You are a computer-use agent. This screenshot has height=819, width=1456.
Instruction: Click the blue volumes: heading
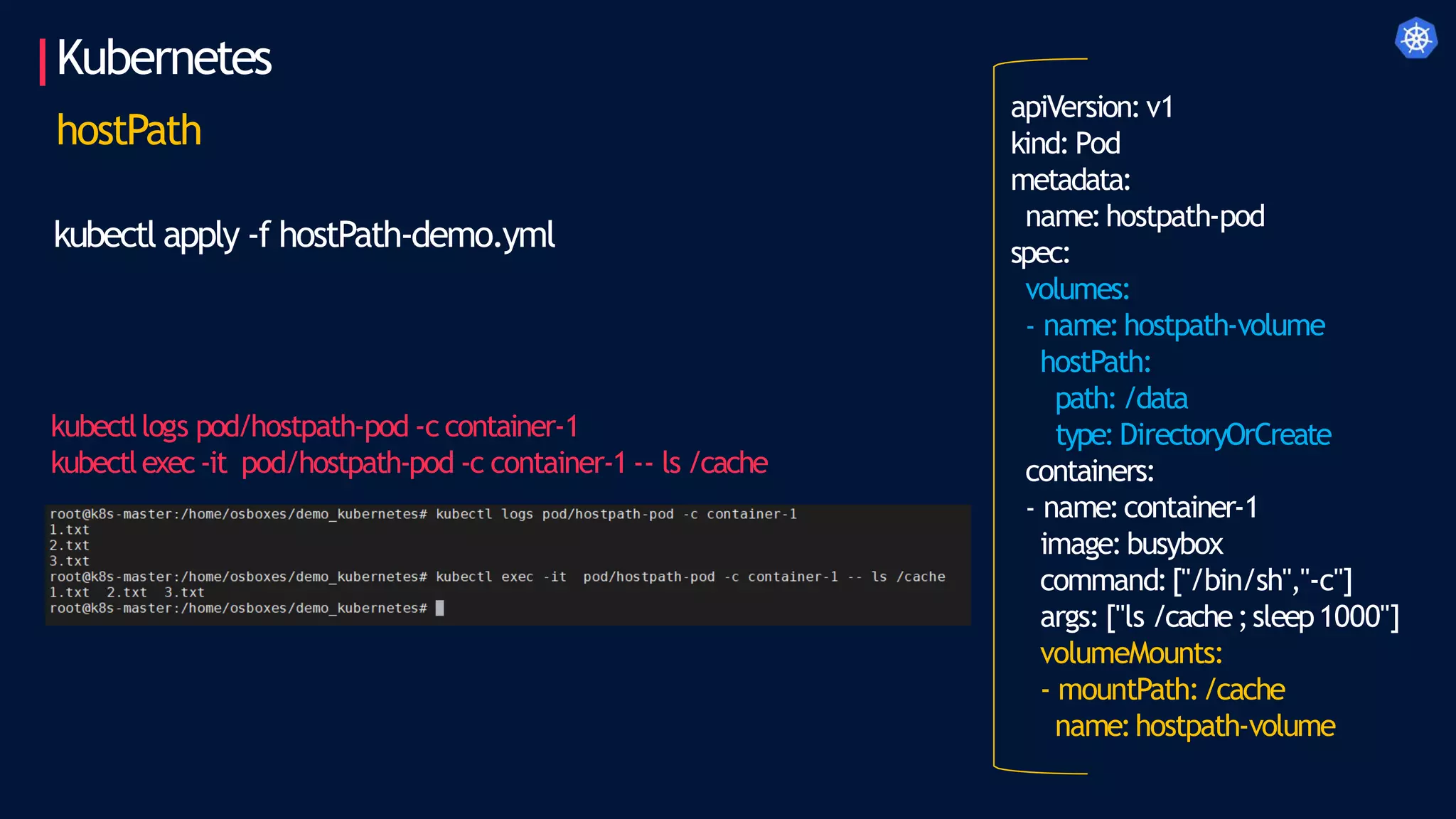[x=1077, y=290]
